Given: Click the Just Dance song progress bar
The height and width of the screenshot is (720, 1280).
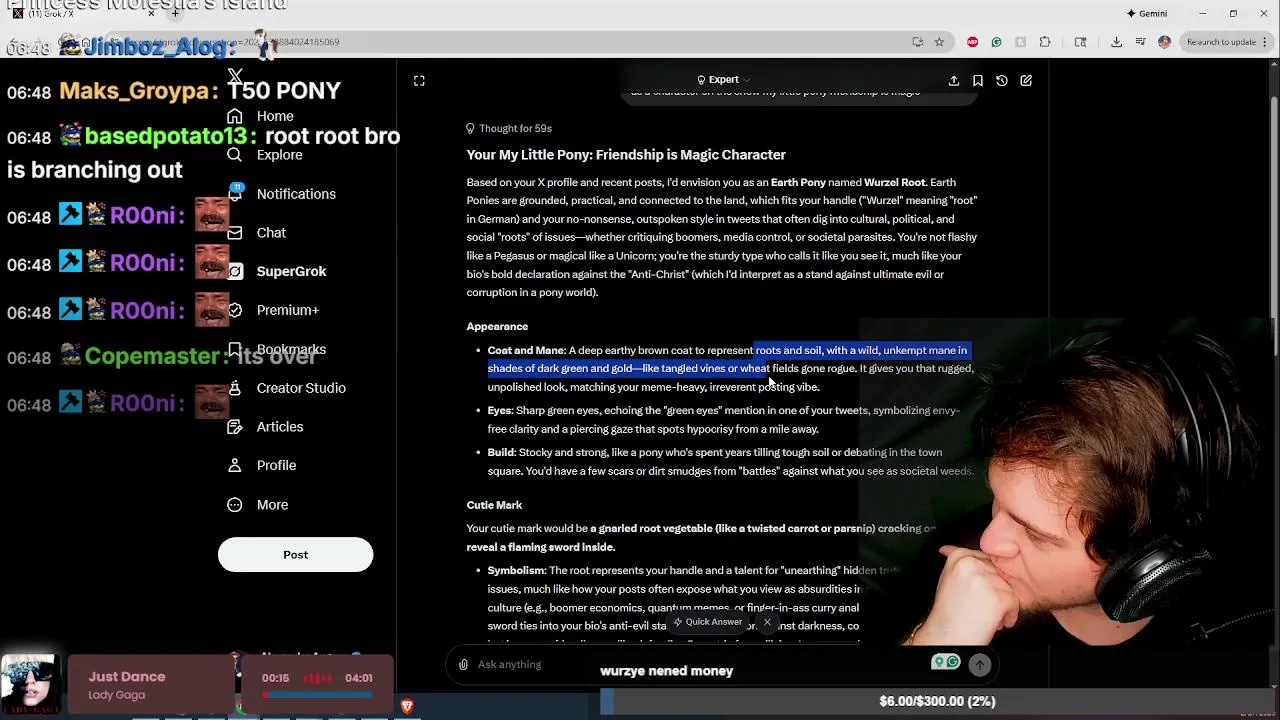Looking at the screenshot, I should point(317,694).
